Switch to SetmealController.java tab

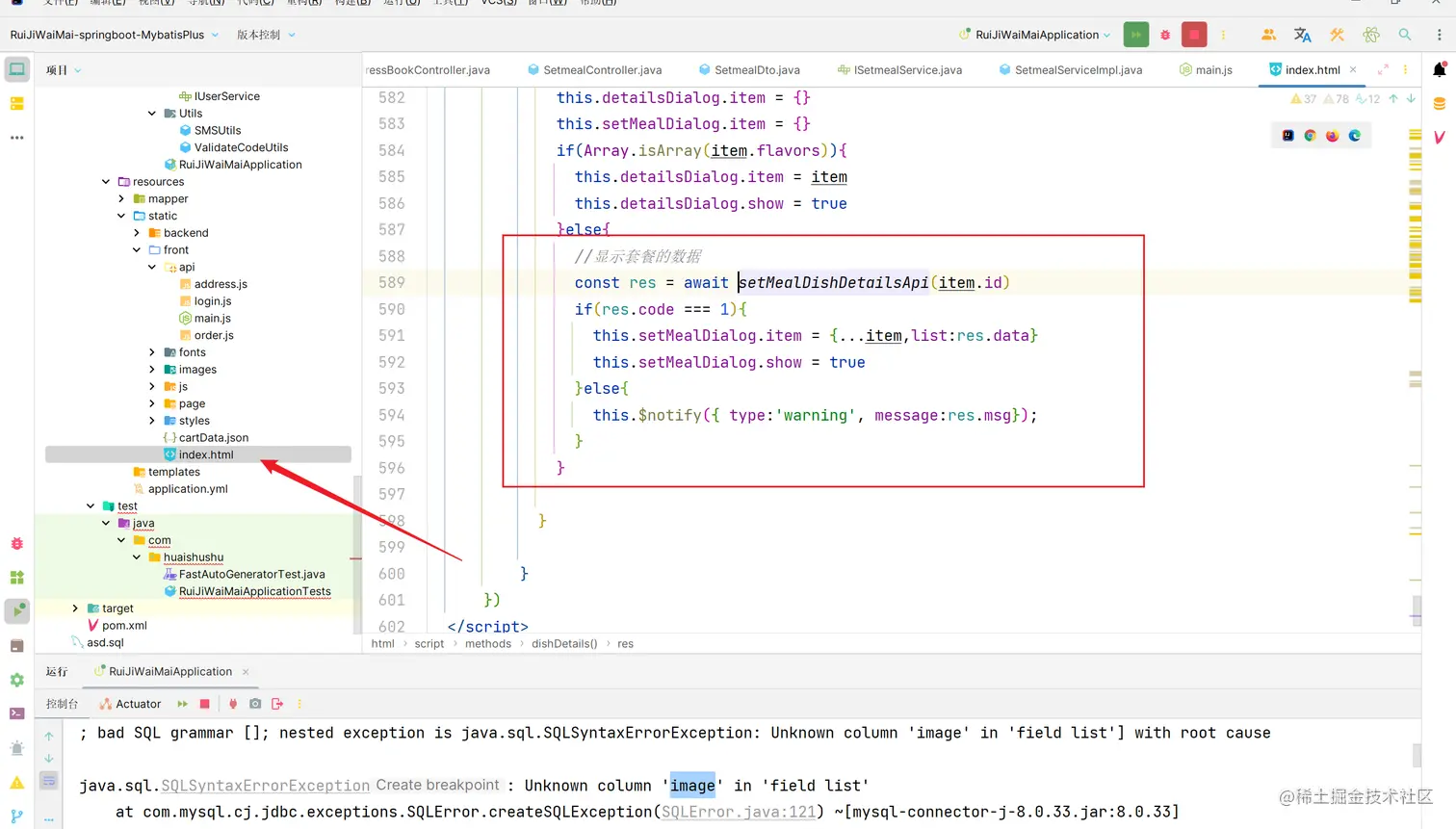pos(594,69)
